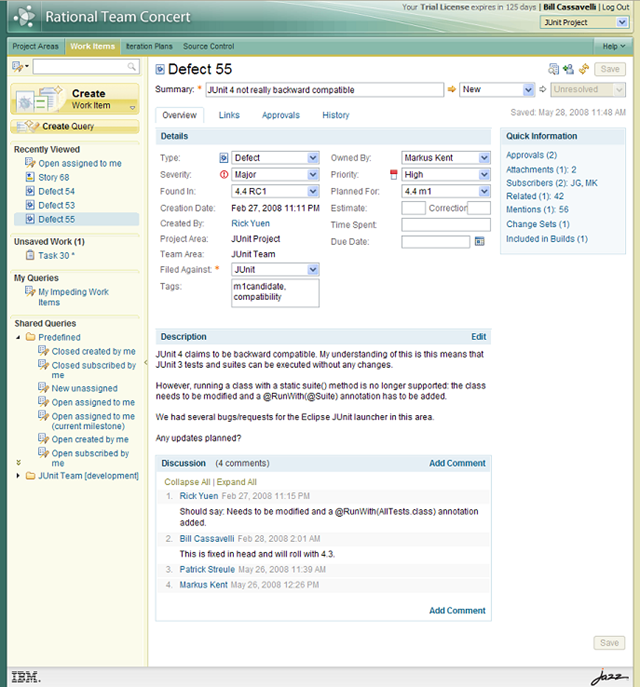This screenshot has height=688, width=641.
Task: Click the Jazz logo in the footer
Action: pyautogui.click(x=609, y=677)
